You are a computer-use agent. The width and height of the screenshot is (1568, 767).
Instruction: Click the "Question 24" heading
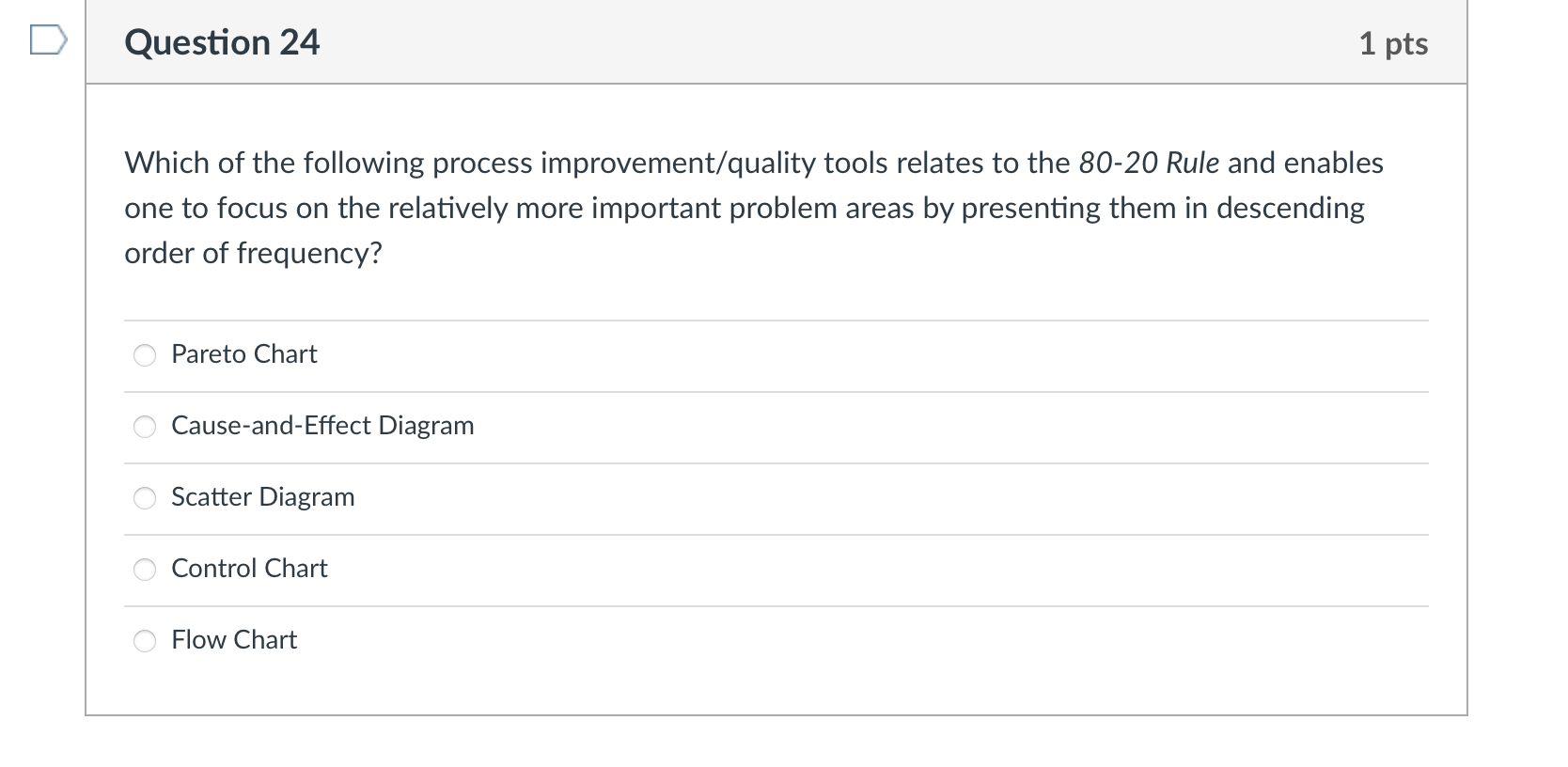(222, 43)
